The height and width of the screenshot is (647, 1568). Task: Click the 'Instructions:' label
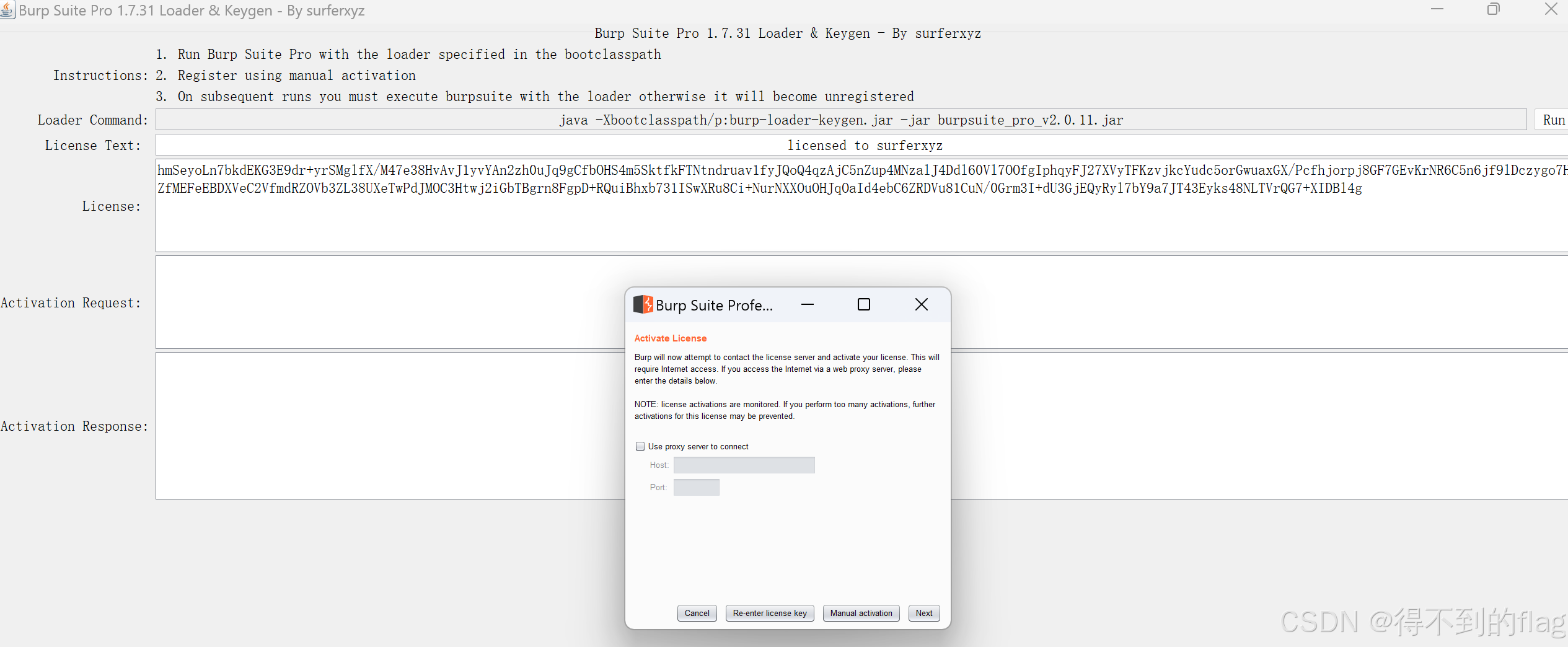point(100,76)
